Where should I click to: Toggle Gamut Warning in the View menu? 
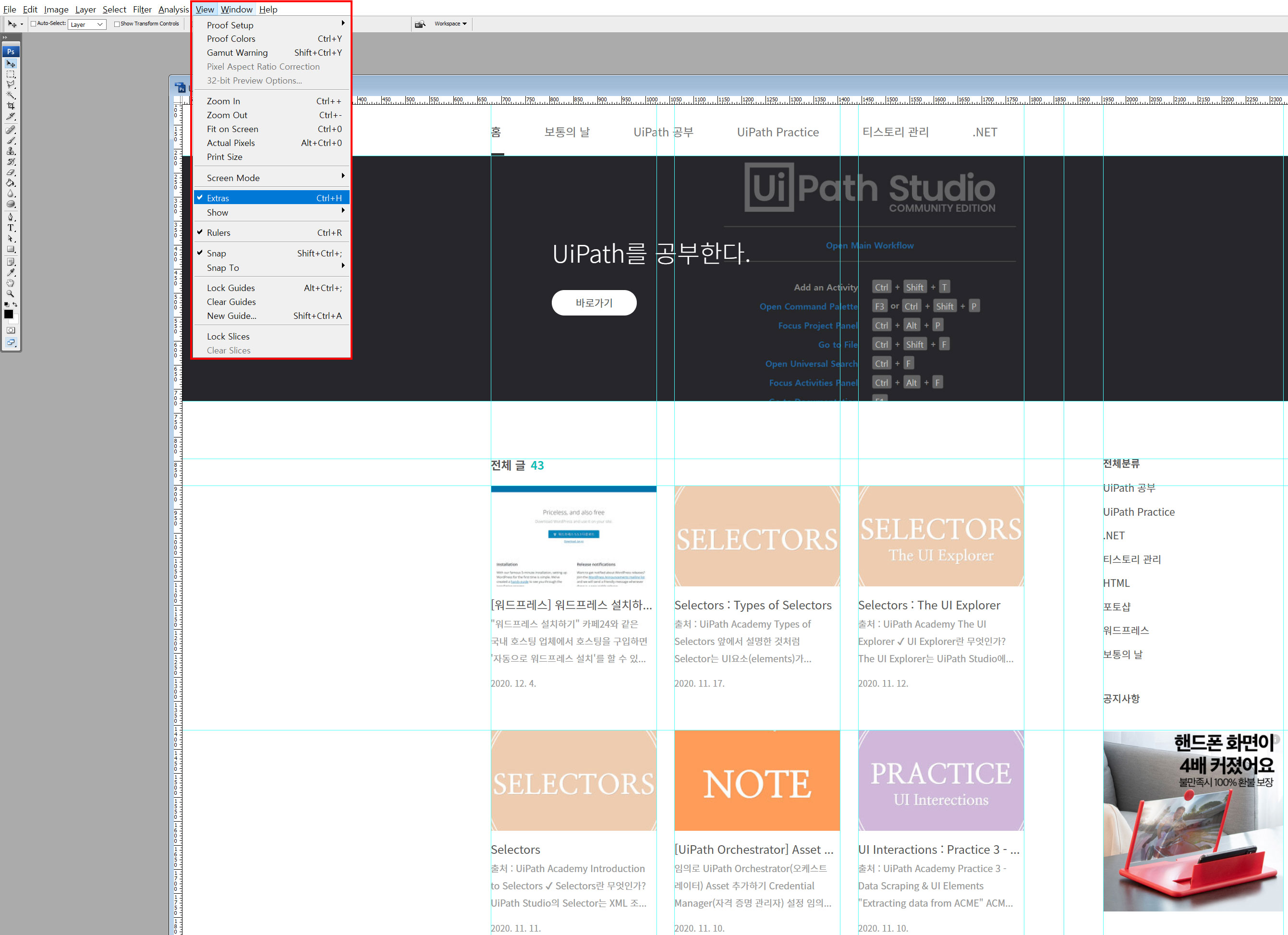point(271,53)
